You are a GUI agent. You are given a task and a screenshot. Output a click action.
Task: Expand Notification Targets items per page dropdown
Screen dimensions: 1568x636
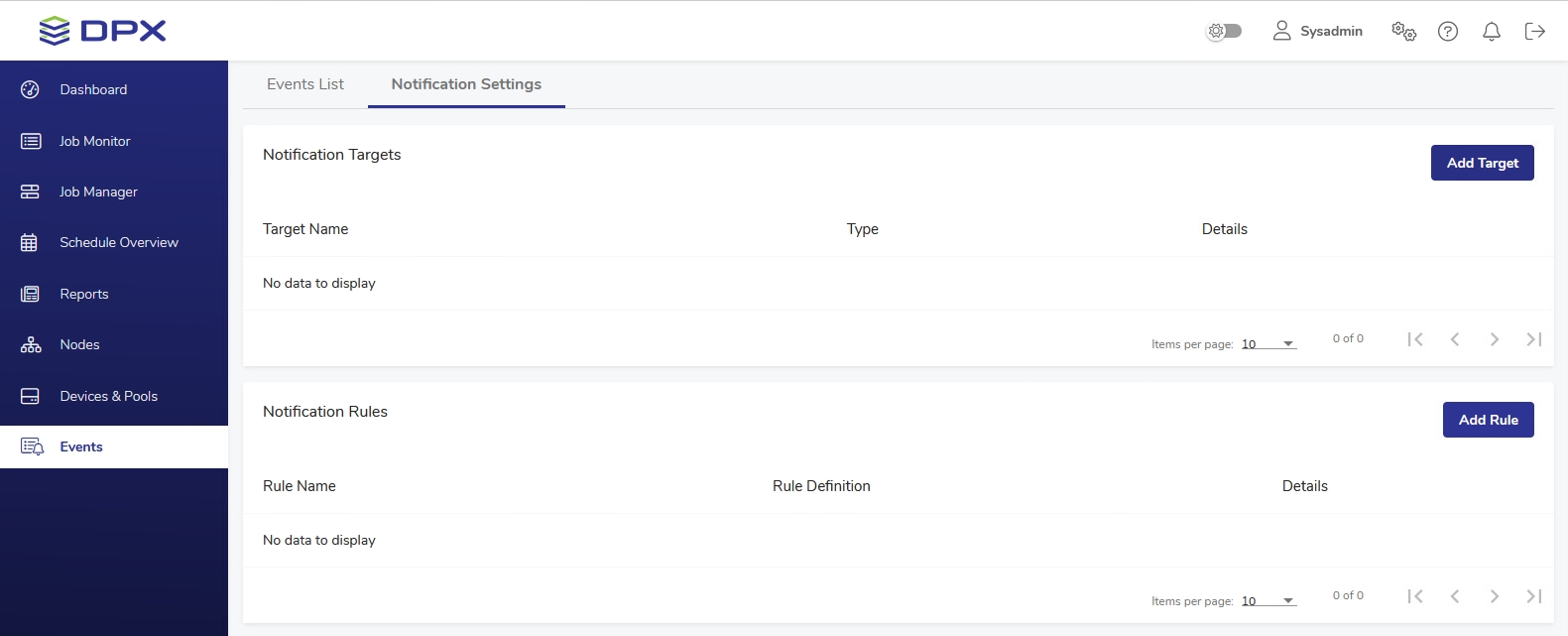pyautogui.click(x=1268, y=343)
